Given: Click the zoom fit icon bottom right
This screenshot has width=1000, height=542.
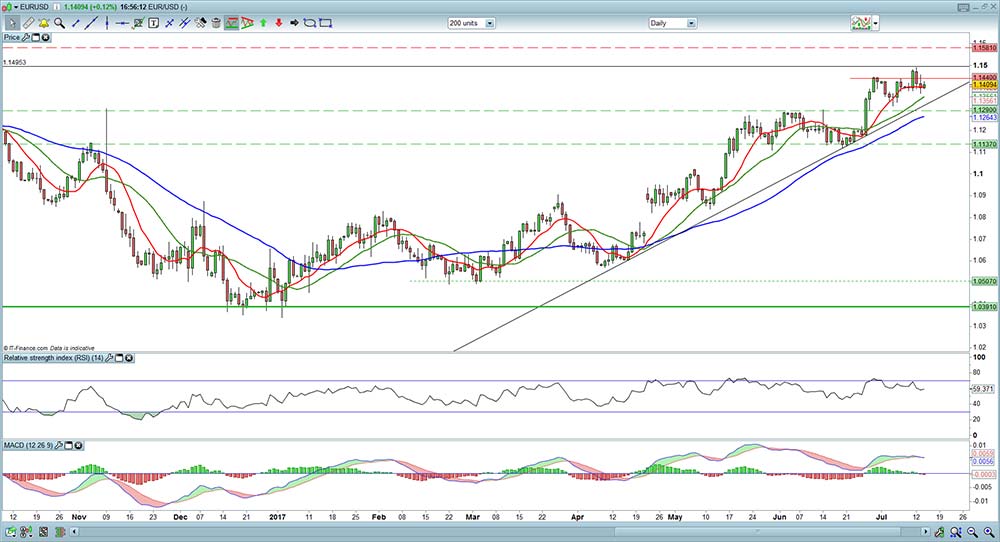Looking at the screenshot, I should [957, 531].
